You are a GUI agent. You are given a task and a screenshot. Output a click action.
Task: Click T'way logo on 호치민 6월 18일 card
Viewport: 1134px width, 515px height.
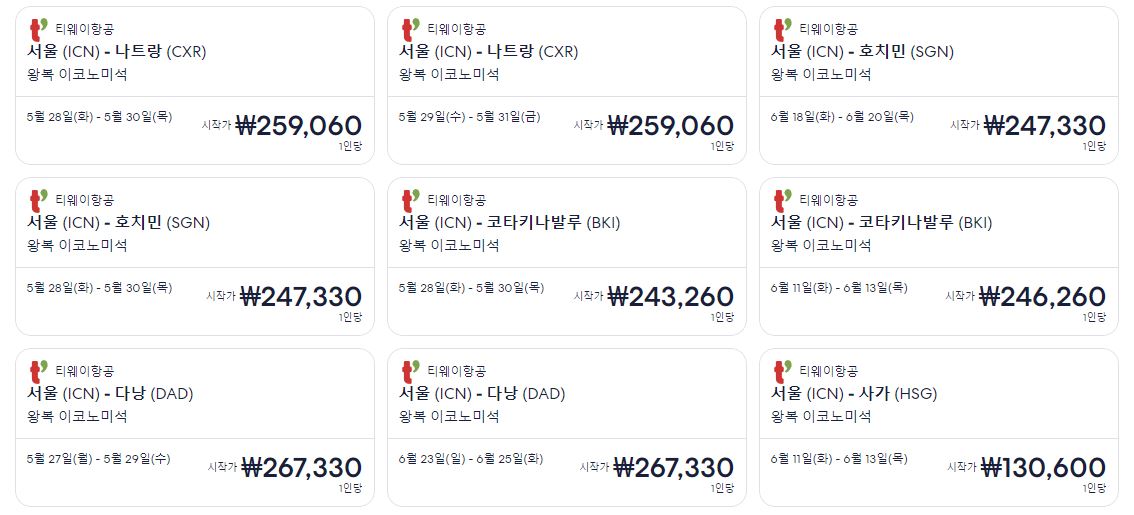coord(783,30)
